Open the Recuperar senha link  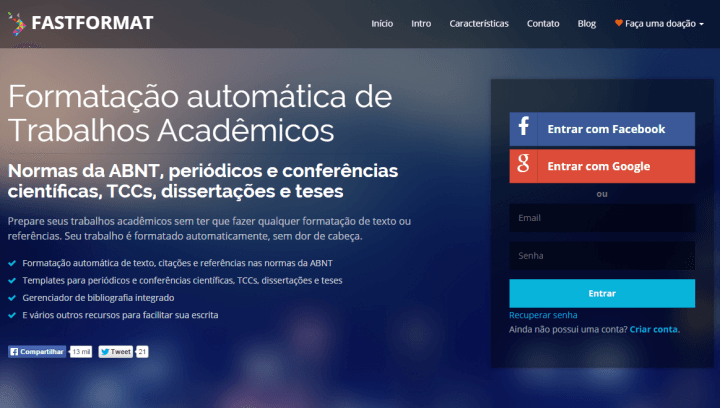click(x=543, y=315)
